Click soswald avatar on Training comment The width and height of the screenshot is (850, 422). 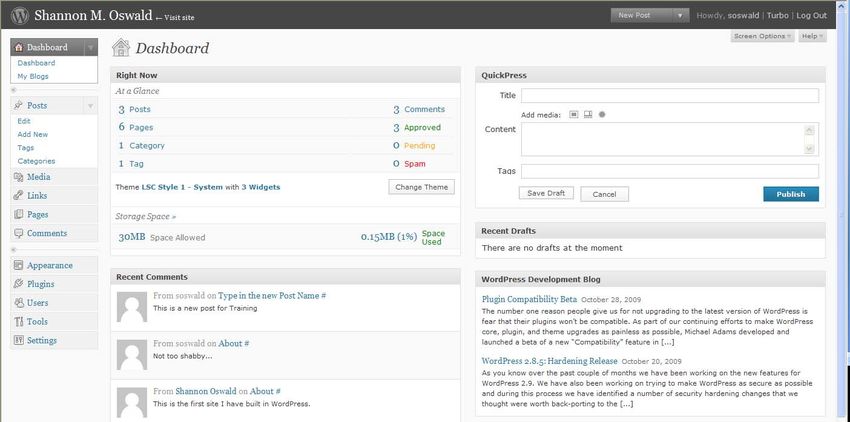click(x=132, y=306)
